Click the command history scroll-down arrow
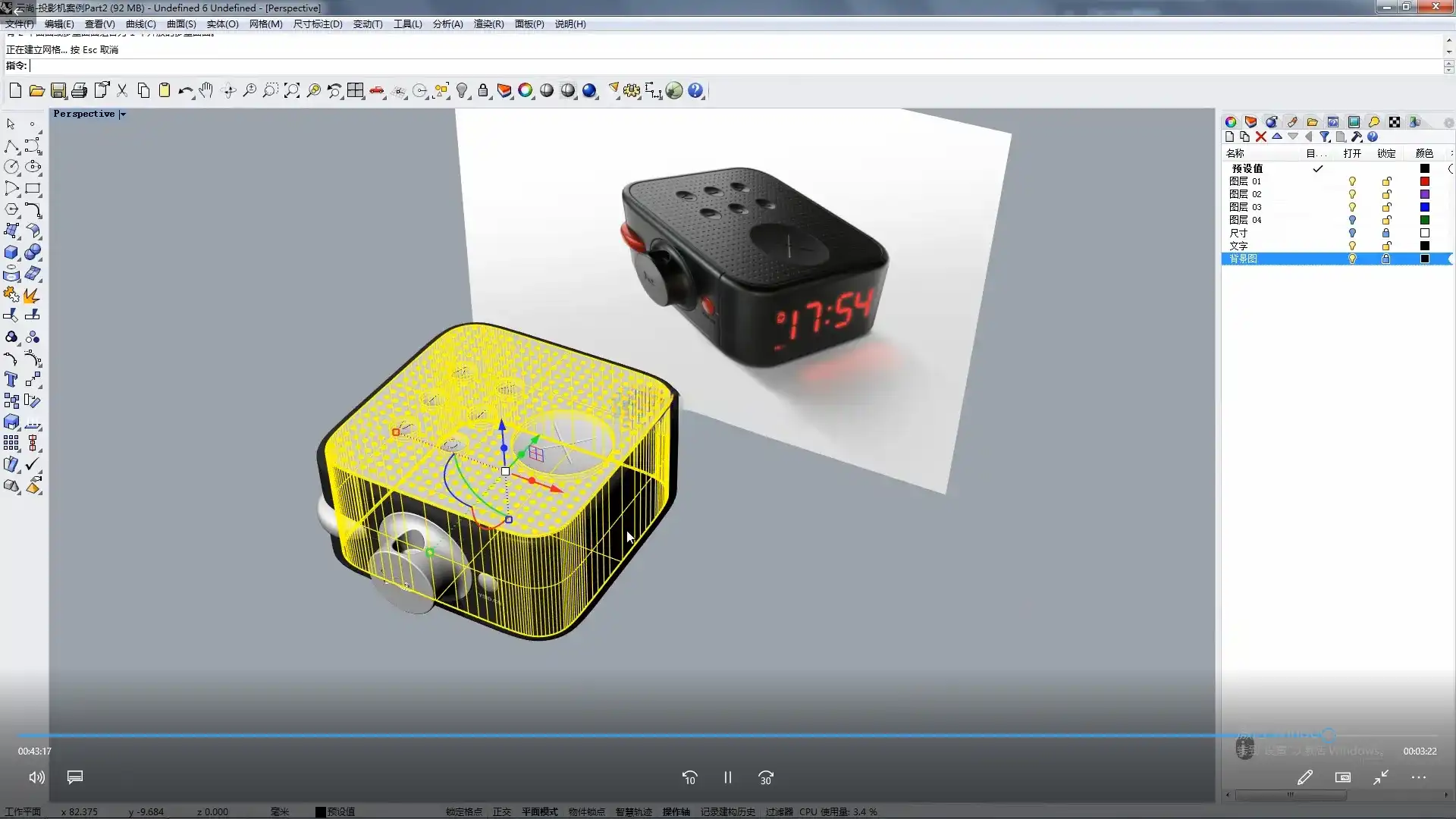Image resolution: width=1456 pixels, height=819 pixels. pos(1448,52)
